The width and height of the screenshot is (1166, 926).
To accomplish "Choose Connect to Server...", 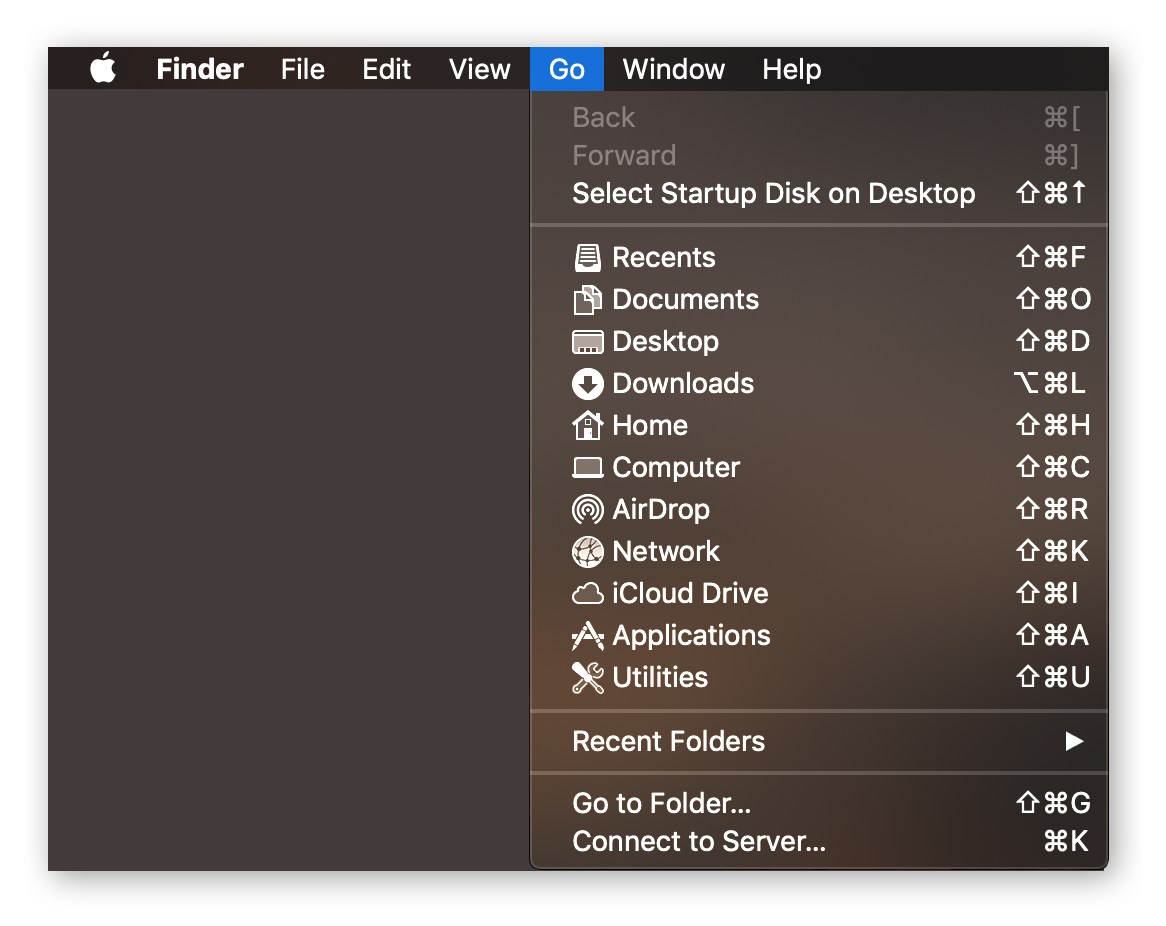I will click(x=698, y=841).
